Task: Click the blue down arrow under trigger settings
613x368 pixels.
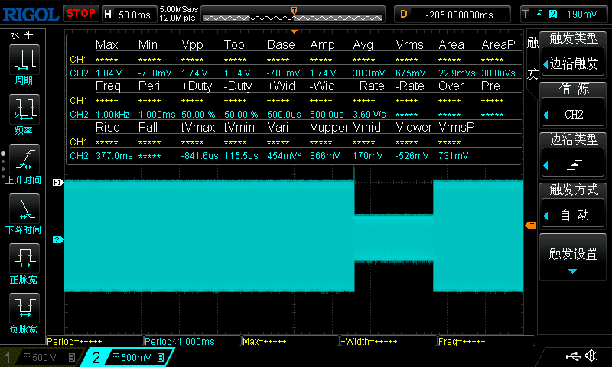Action: pyautogui.click(x=572, y=271)
